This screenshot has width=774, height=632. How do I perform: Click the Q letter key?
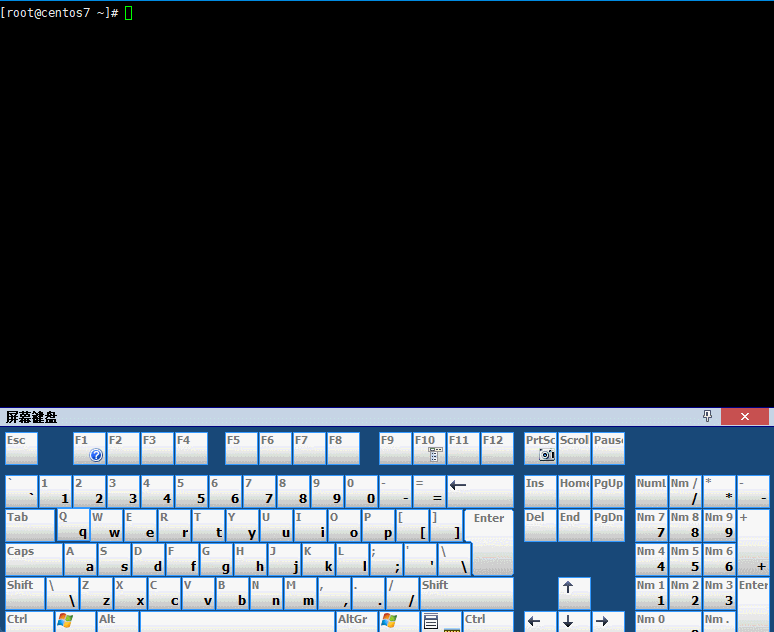point(73,525)
